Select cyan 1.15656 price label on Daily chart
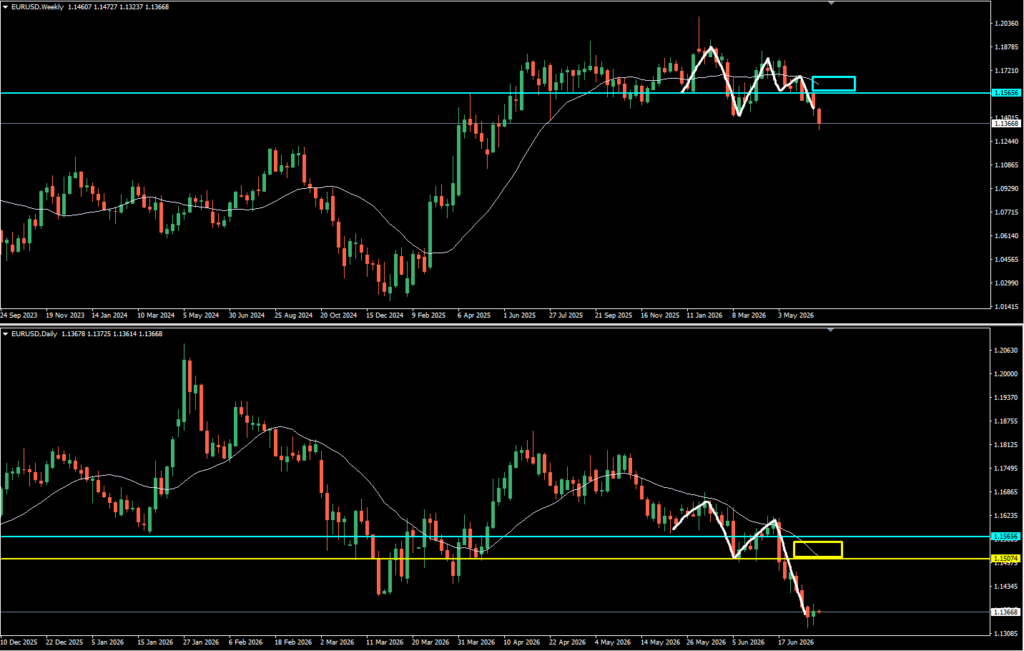This screenshot has height=651, width=1024. (x=1006, y=536)
